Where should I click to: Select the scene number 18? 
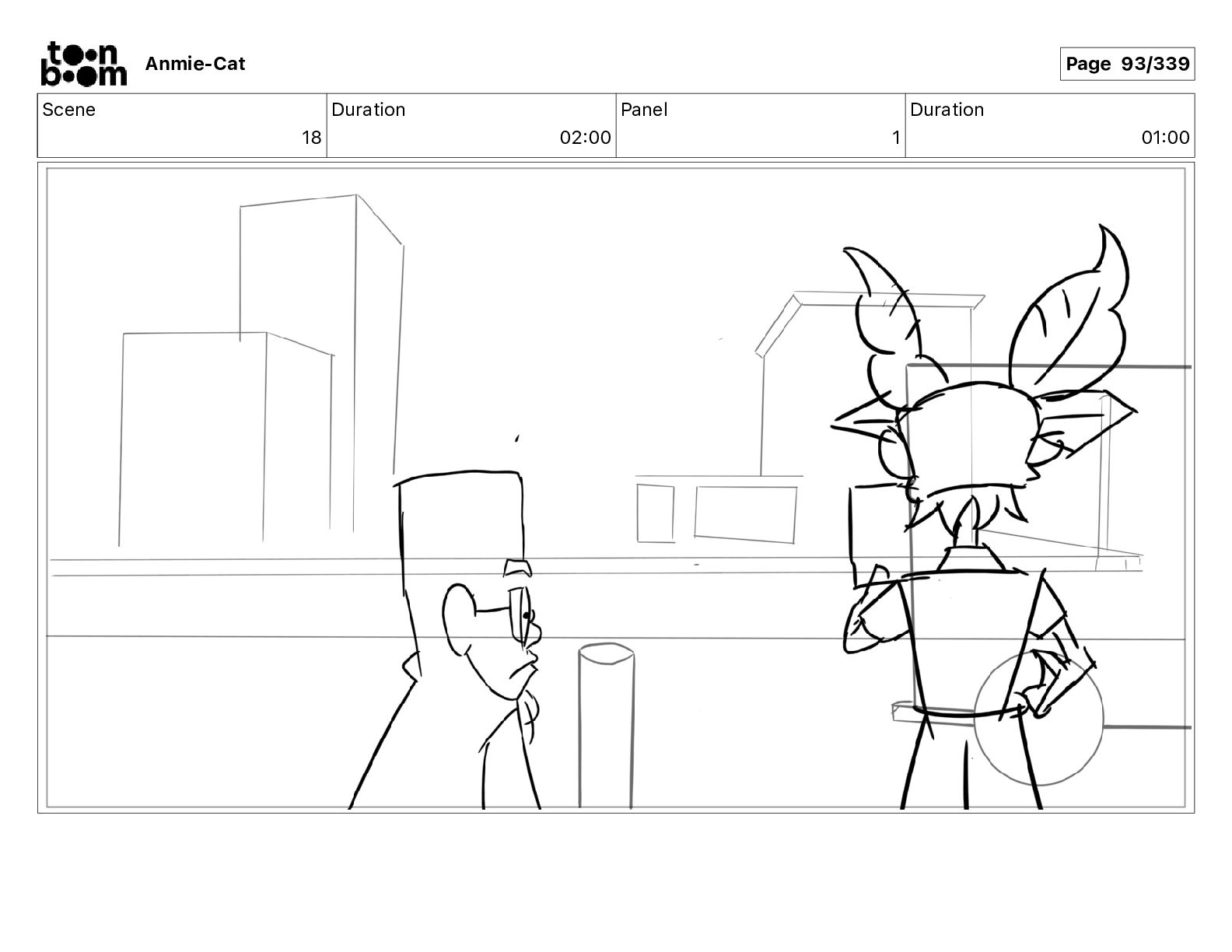tap(311, 138)
